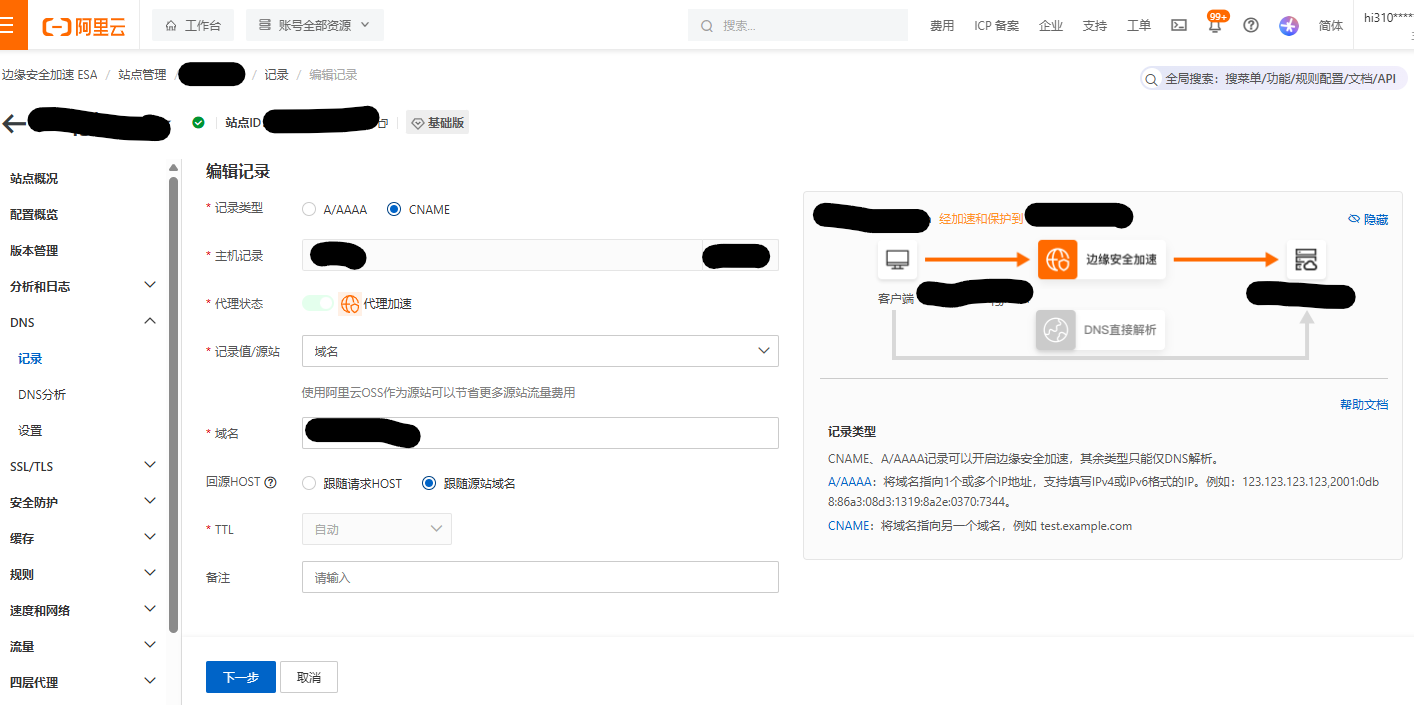Open the hamburger menu at top left
Screen dimensions: 1414x705
click(8, 25)
